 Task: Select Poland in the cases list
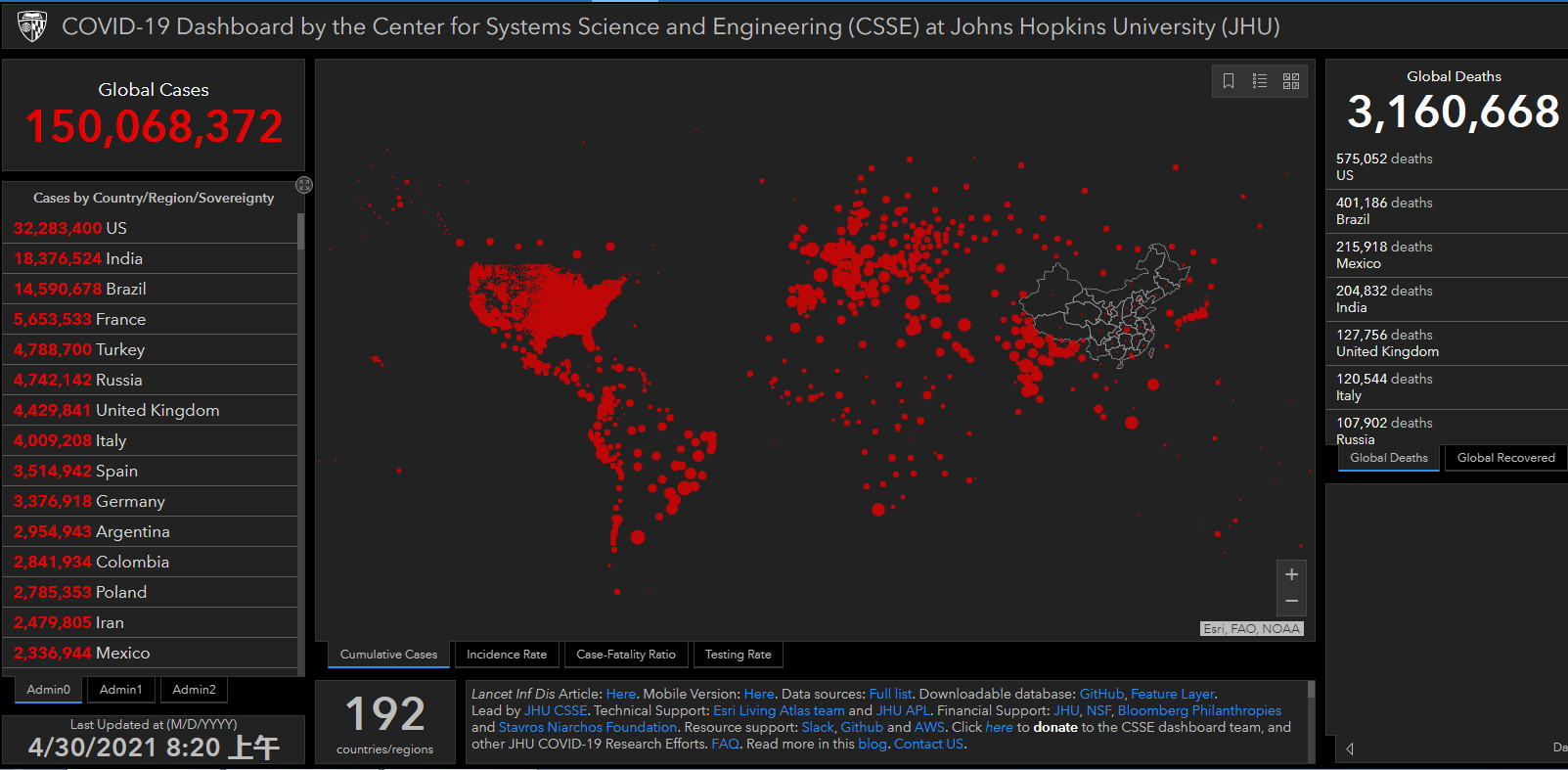[151, 592]
